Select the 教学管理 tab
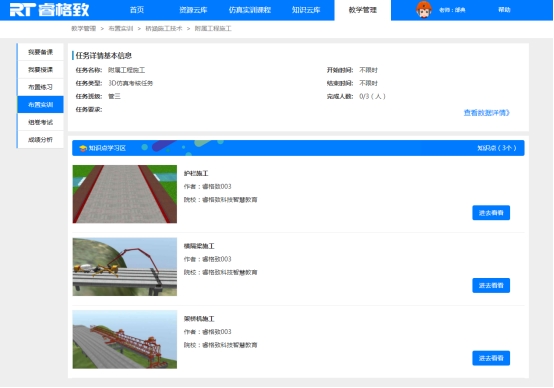This screenshot has width=554, height=388. click(363, 10)
